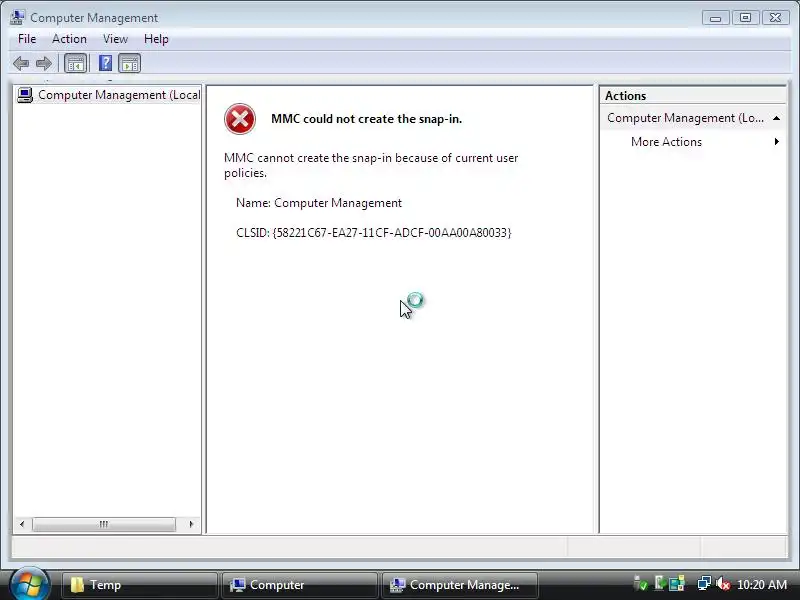Select the computer icon in console tree
This screenshot has width=800, height=600.
[x=25, y=95]
